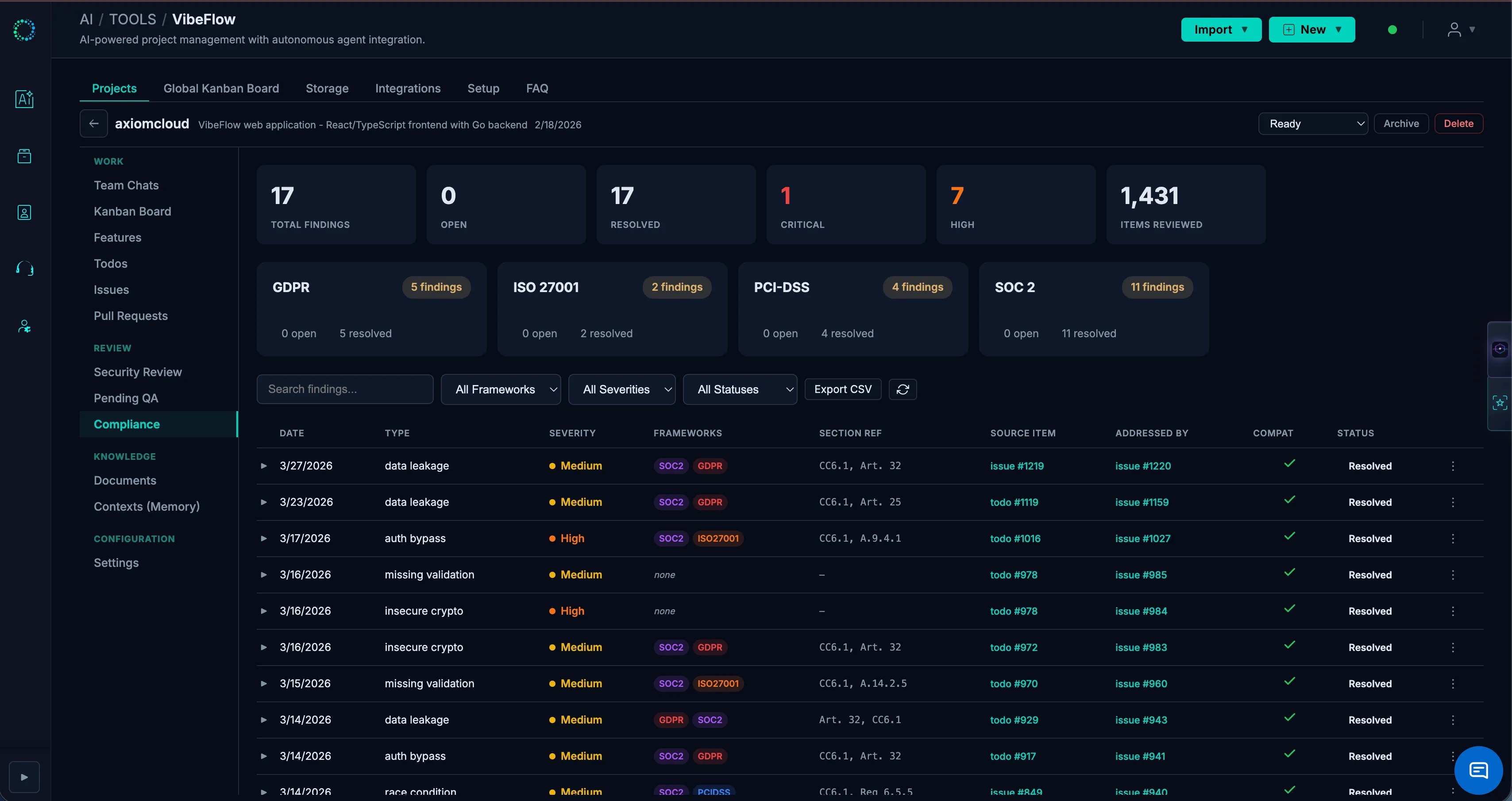Viewport: 1512px width, 801px height.
Task: Open the Import dropdown button
Action: point(1221,29)
